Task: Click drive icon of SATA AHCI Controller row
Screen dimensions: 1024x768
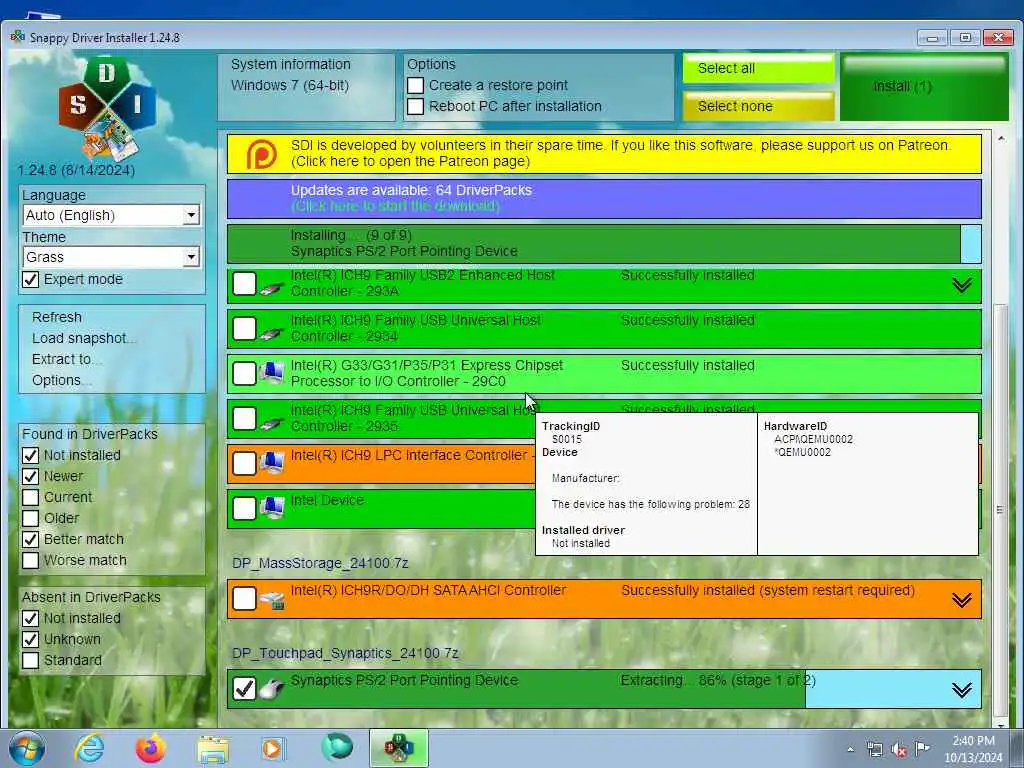Action: coord(272,600)
